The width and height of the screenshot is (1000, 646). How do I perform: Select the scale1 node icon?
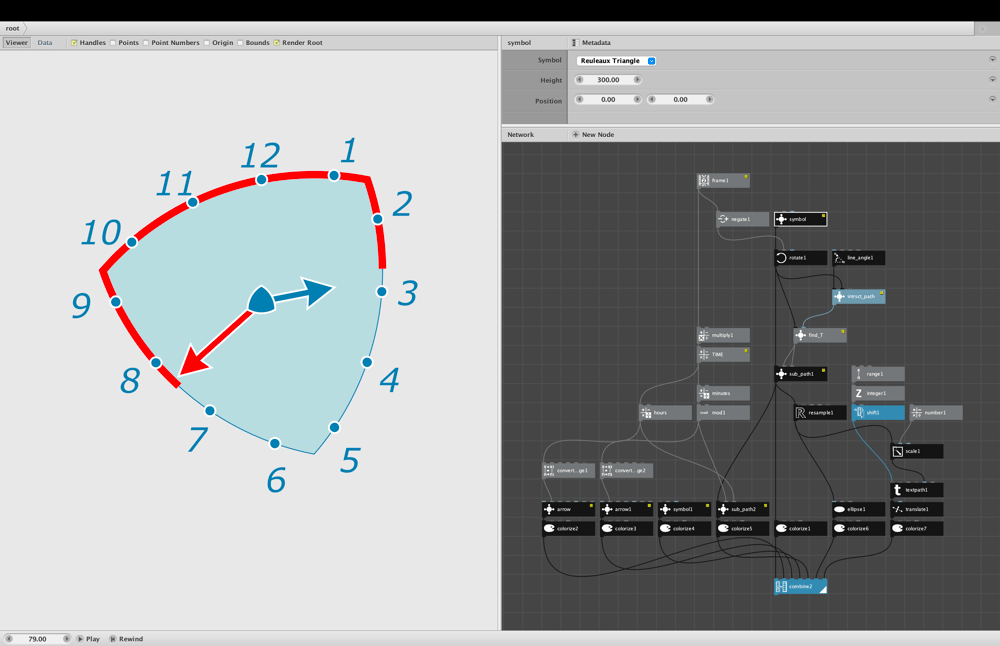897,451
